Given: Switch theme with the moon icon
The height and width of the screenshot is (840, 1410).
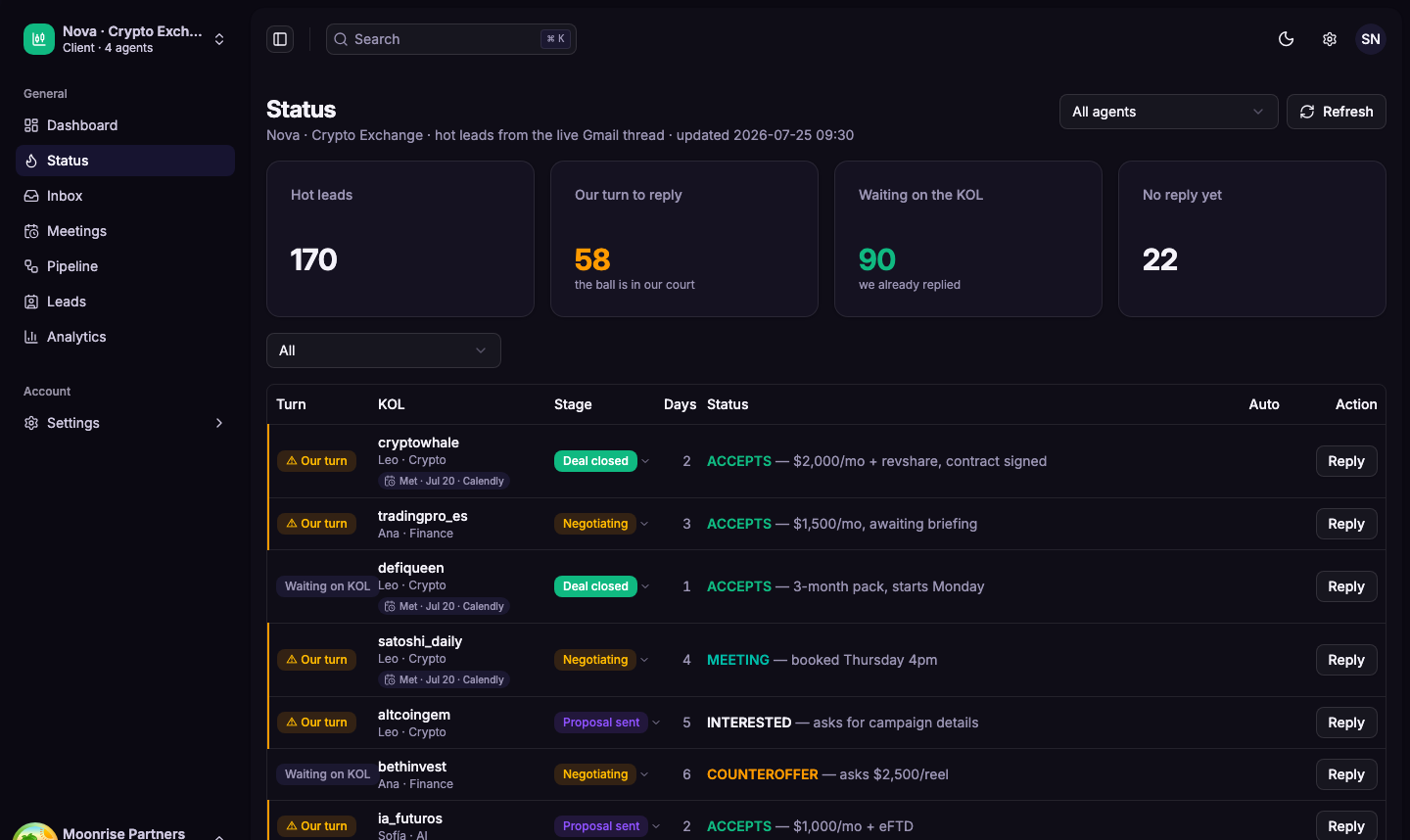Looking at the screenshot, I should pyautogui.click(x=1287, y=39).
